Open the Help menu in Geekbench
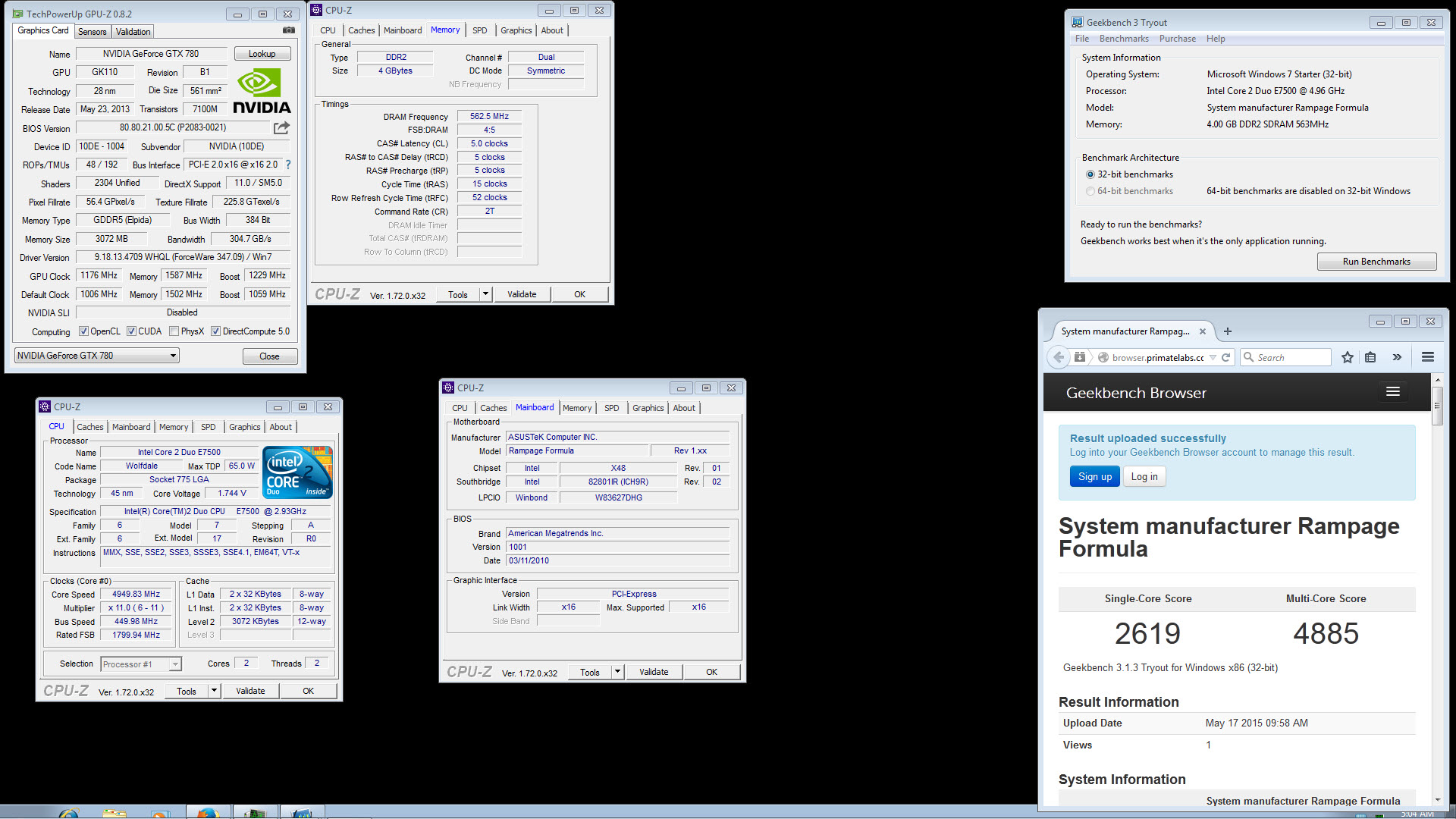Screen dimensions: 1456x819 click(1215, 39)
